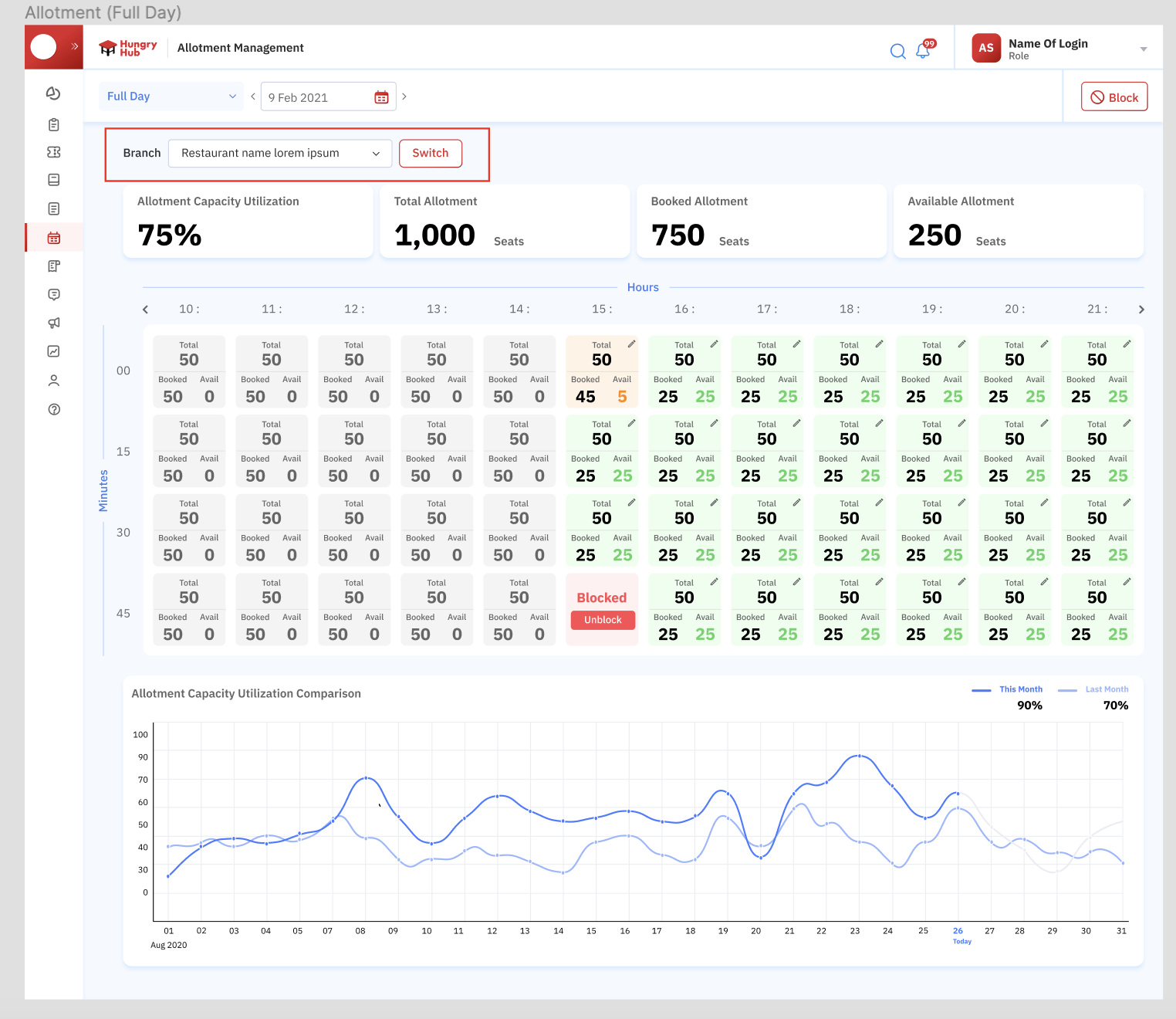Open notifications bell with 99 badge
This screenshot has height=1019, width=1176.
[x=923, y=50]
